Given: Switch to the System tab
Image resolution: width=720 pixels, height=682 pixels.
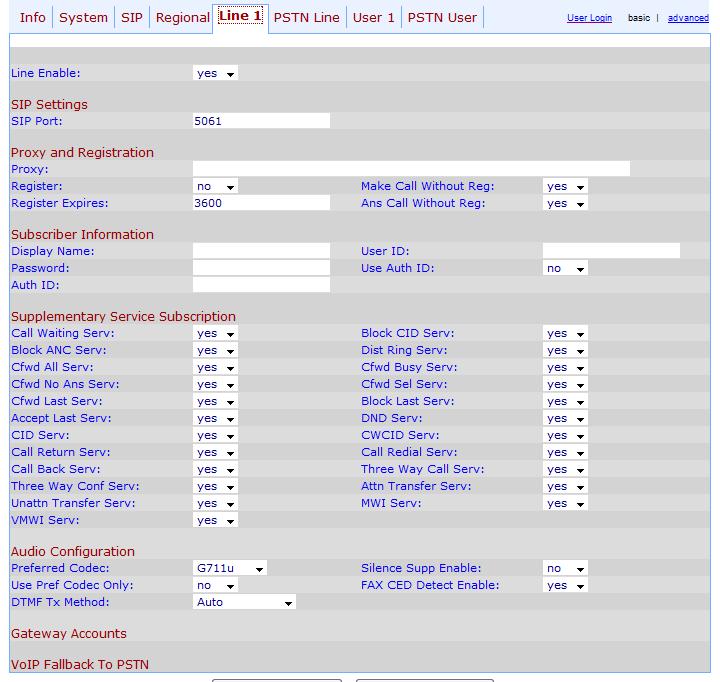Looking at the screenshot, I should [83, 17].
